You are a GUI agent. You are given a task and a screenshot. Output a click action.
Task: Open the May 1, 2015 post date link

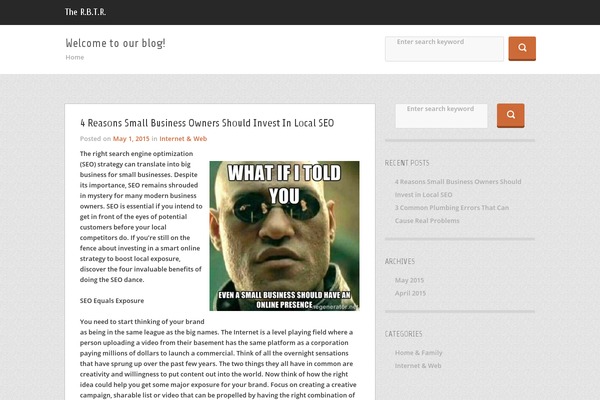click(x=131, y=139)
